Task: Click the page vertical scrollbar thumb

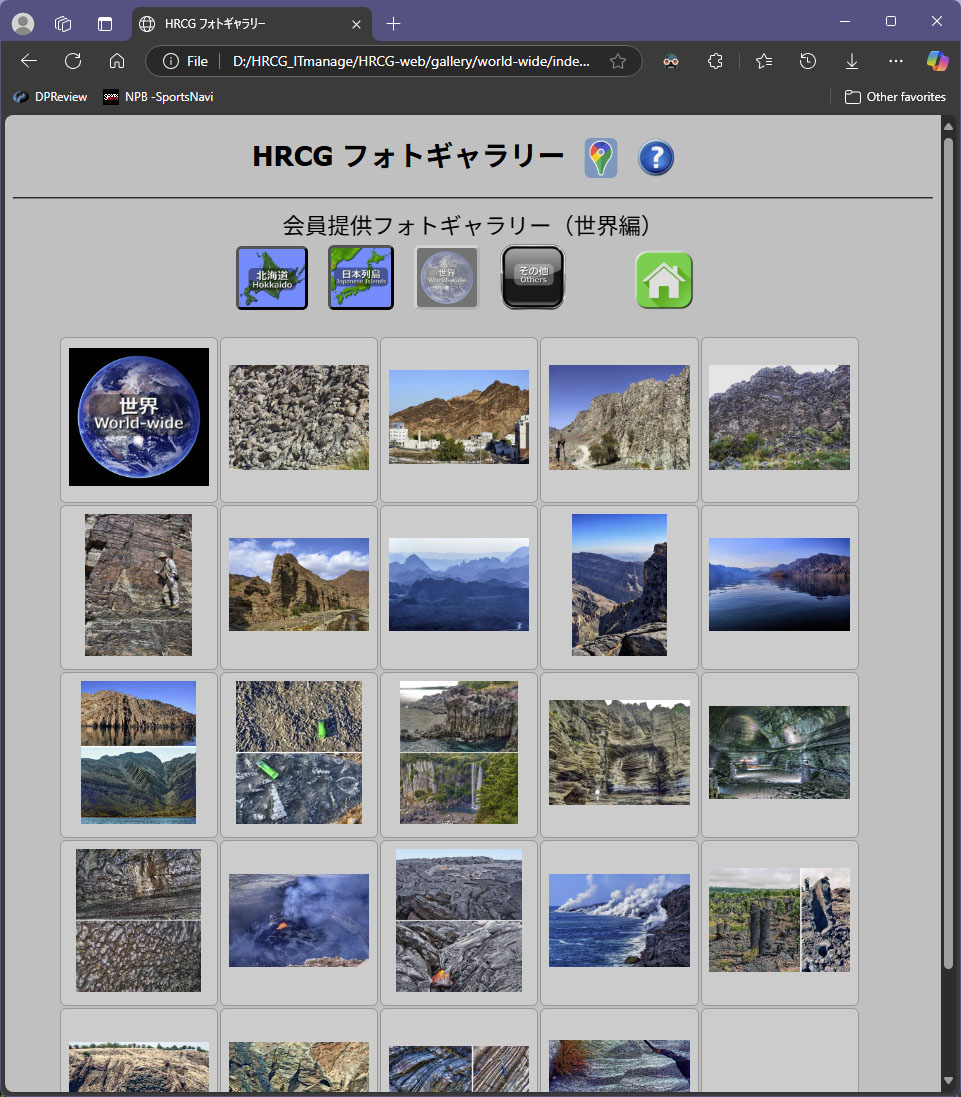Action: click(x=948, y=553)
